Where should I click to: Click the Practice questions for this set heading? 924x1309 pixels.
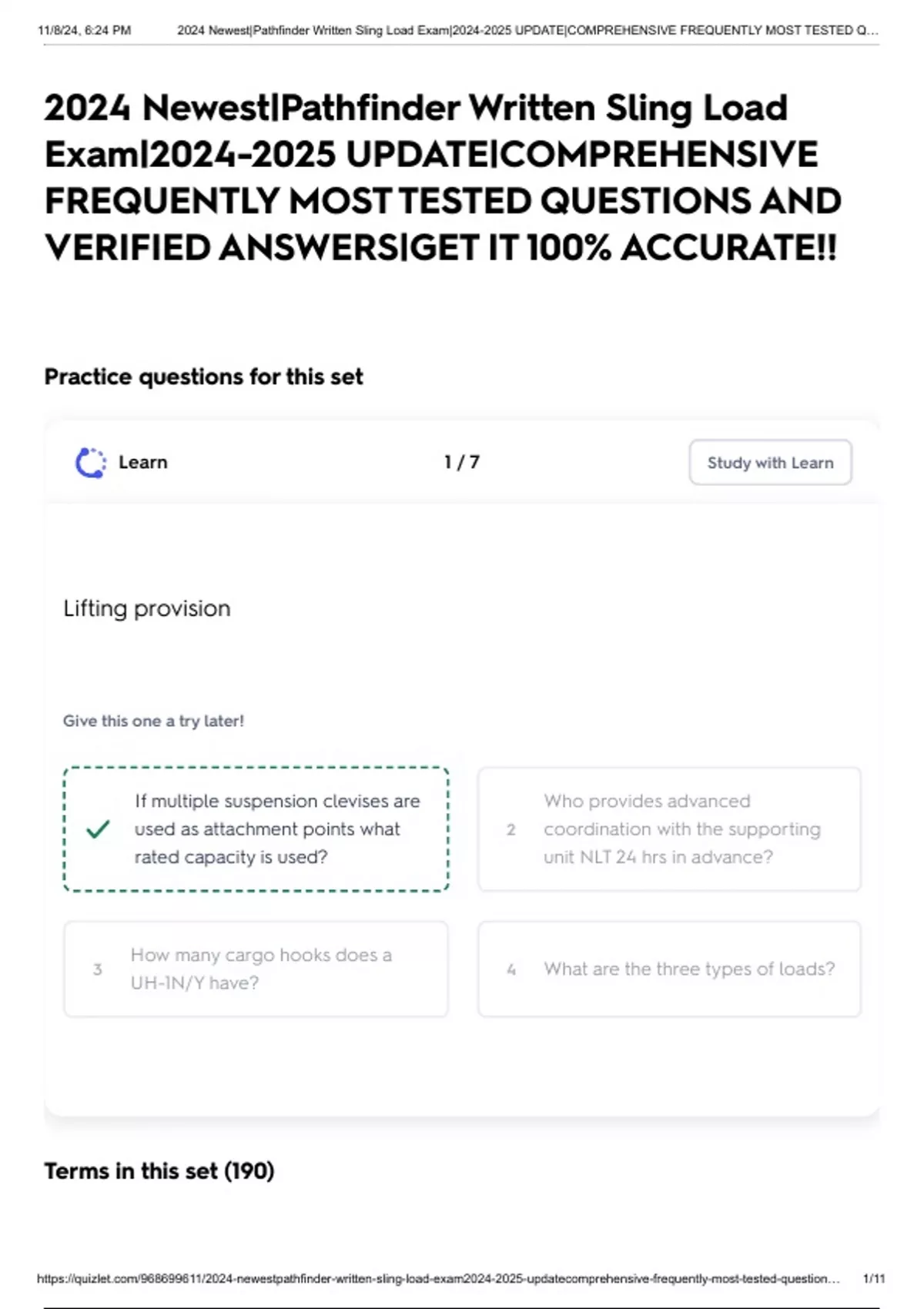(x=203, y=377)
